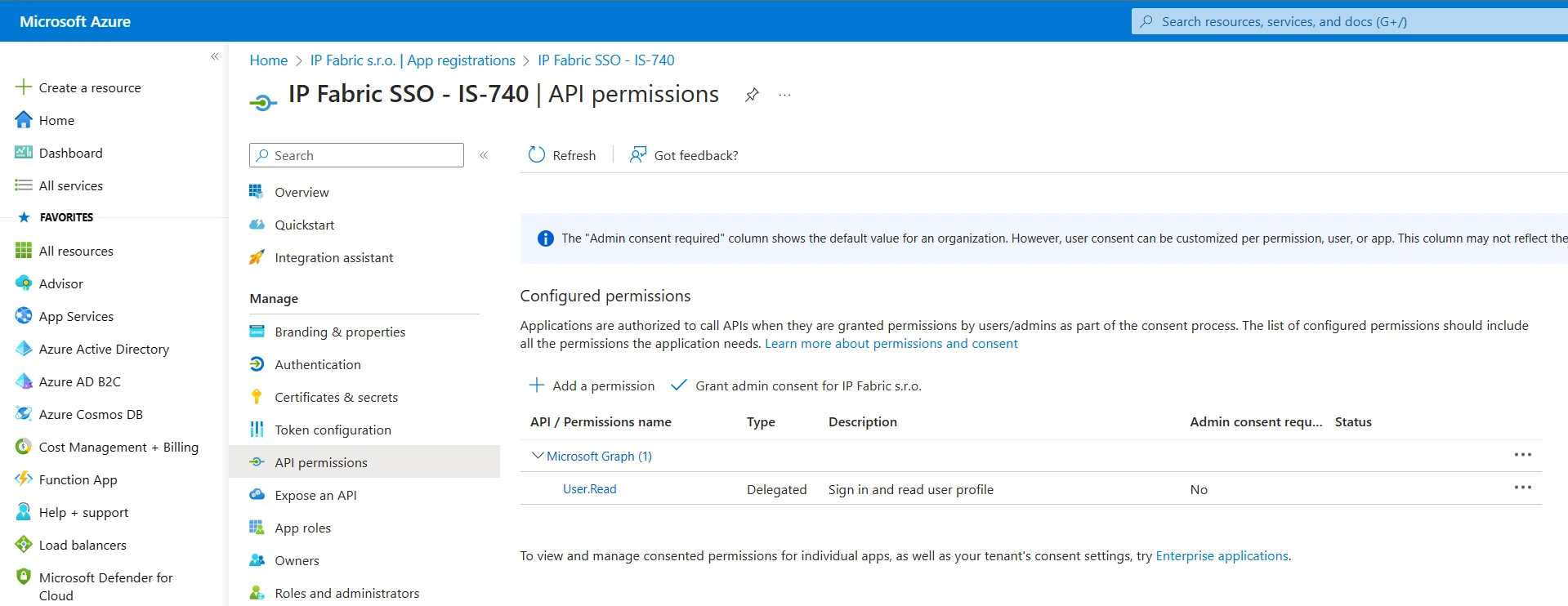Click the Refresh icon in toolbar
This screenshot has height=606, width=1568.
[x=536, y=155]
